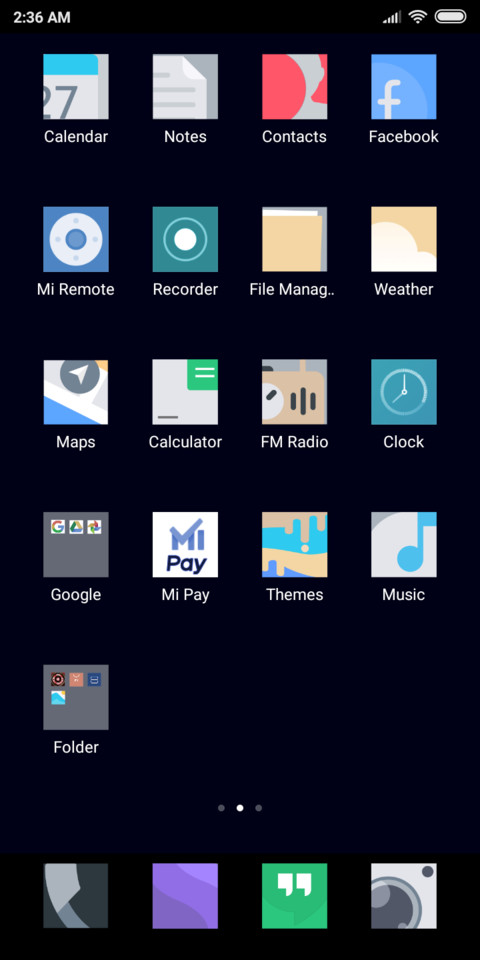Open the Google folder
This screenshot has width=480, height=960.
point(76,544)
